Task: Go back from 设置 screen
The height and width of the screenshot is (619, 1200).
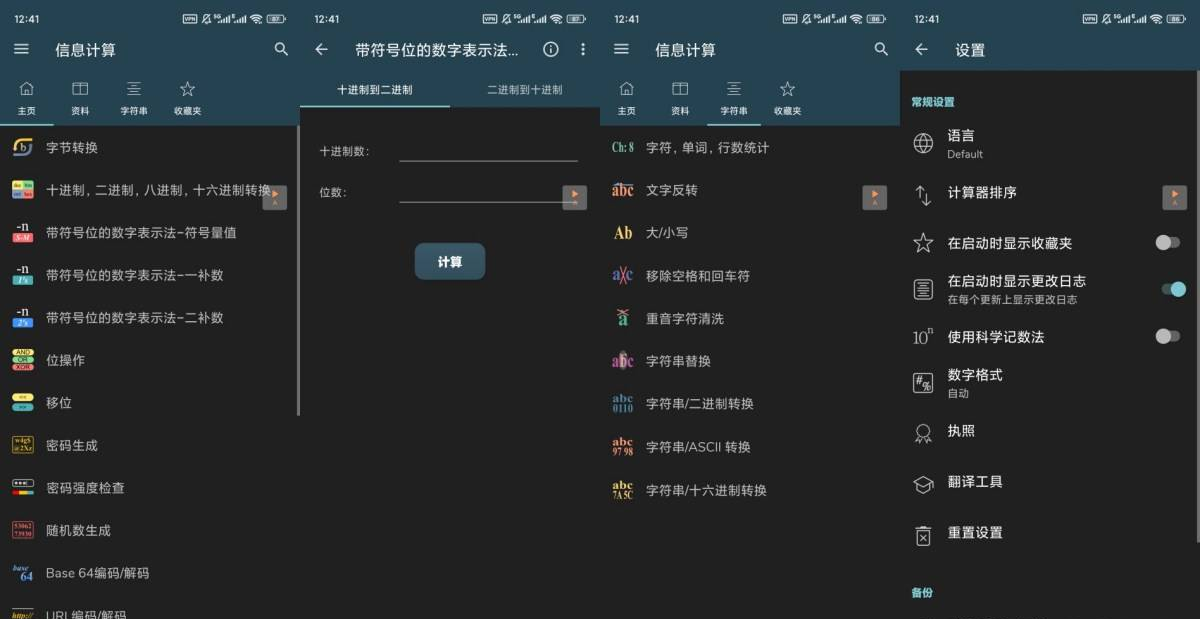Action: click(x=921, y=49)
